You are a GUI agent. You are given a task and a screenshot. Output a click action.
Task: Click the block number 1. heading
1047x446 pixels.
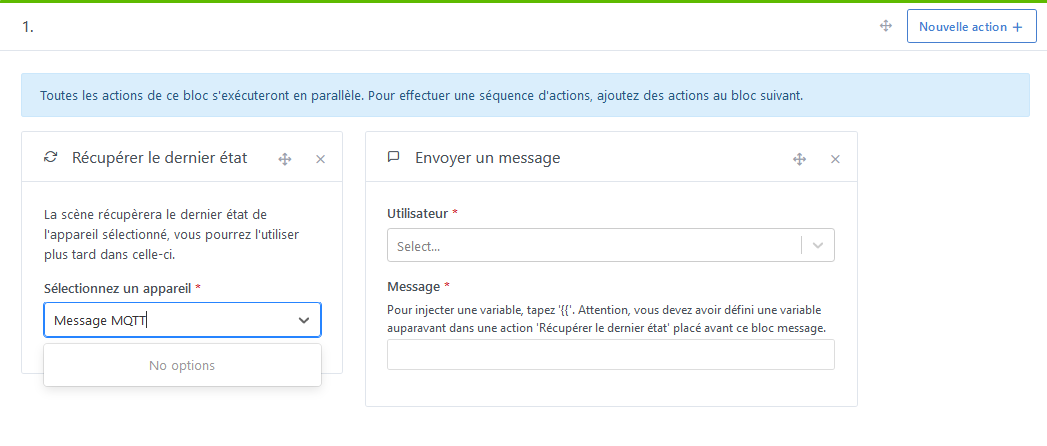click(x=28, y=28)
